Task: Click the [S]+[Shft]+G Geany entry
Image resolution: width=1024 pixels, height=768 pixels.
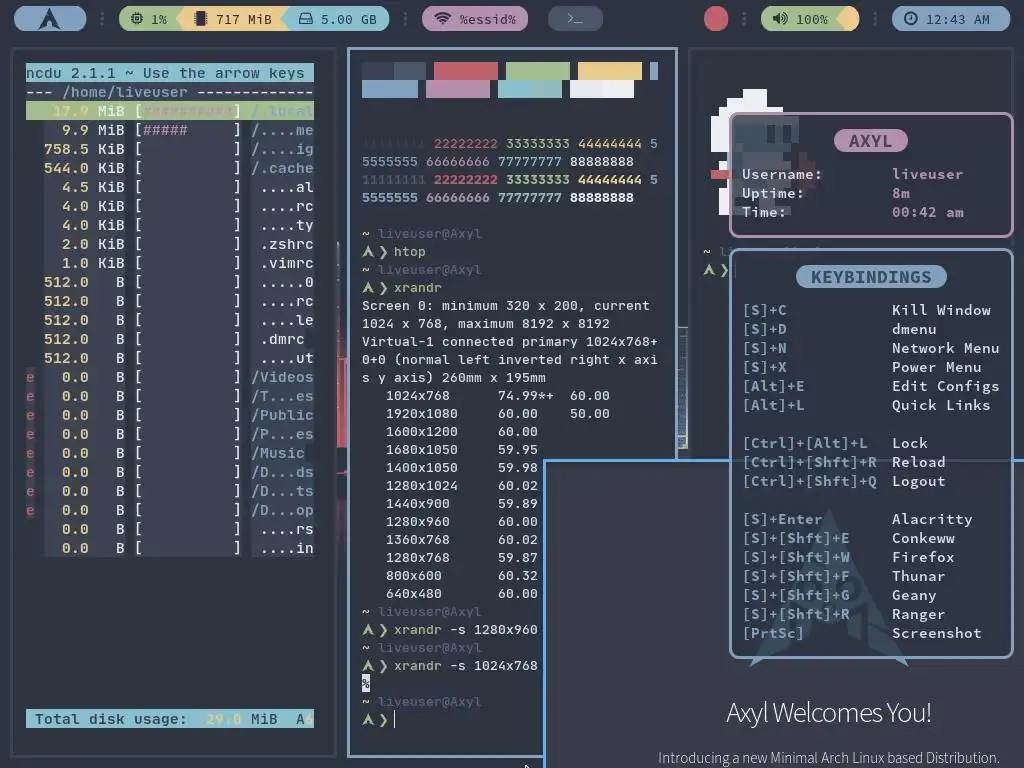Action: click(x=840, y=595)
